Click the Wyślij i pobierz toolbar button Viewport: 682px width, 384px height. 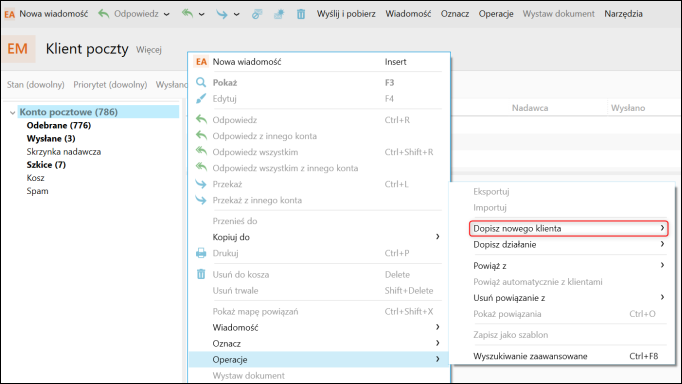(346, 14)
